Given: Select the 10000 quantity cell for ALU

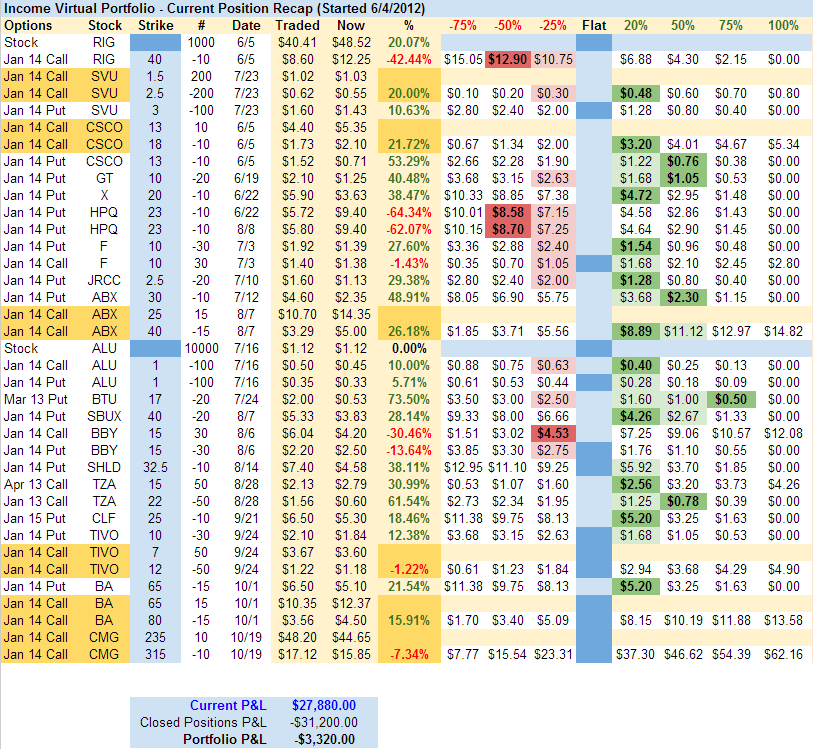Looking at the screenshot, I should pos(201,348).
